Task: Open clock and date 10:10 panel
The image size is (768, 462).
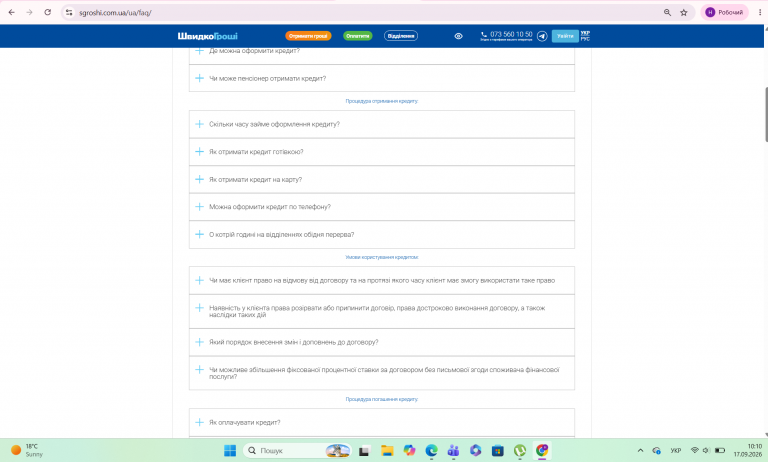Action: [x=747, y=450]
